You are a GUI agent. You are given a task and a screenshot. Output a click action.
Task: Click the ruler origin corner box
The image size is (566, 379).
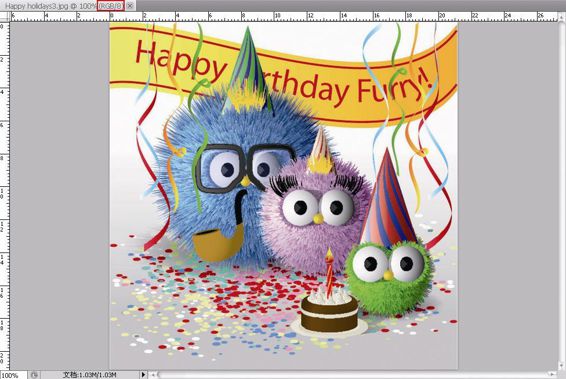(5, 16)
